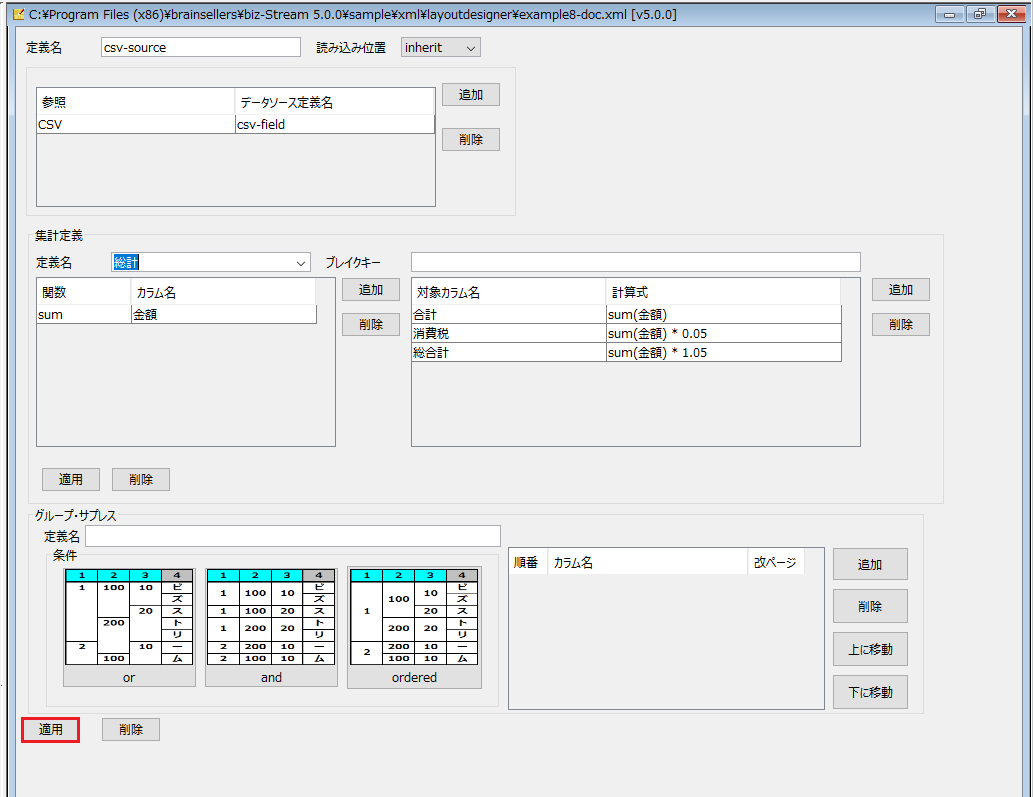This screenshot has width=1033, height=797.
Task: Select the CSV row in the 参照 table
Action: coord(236,124)
